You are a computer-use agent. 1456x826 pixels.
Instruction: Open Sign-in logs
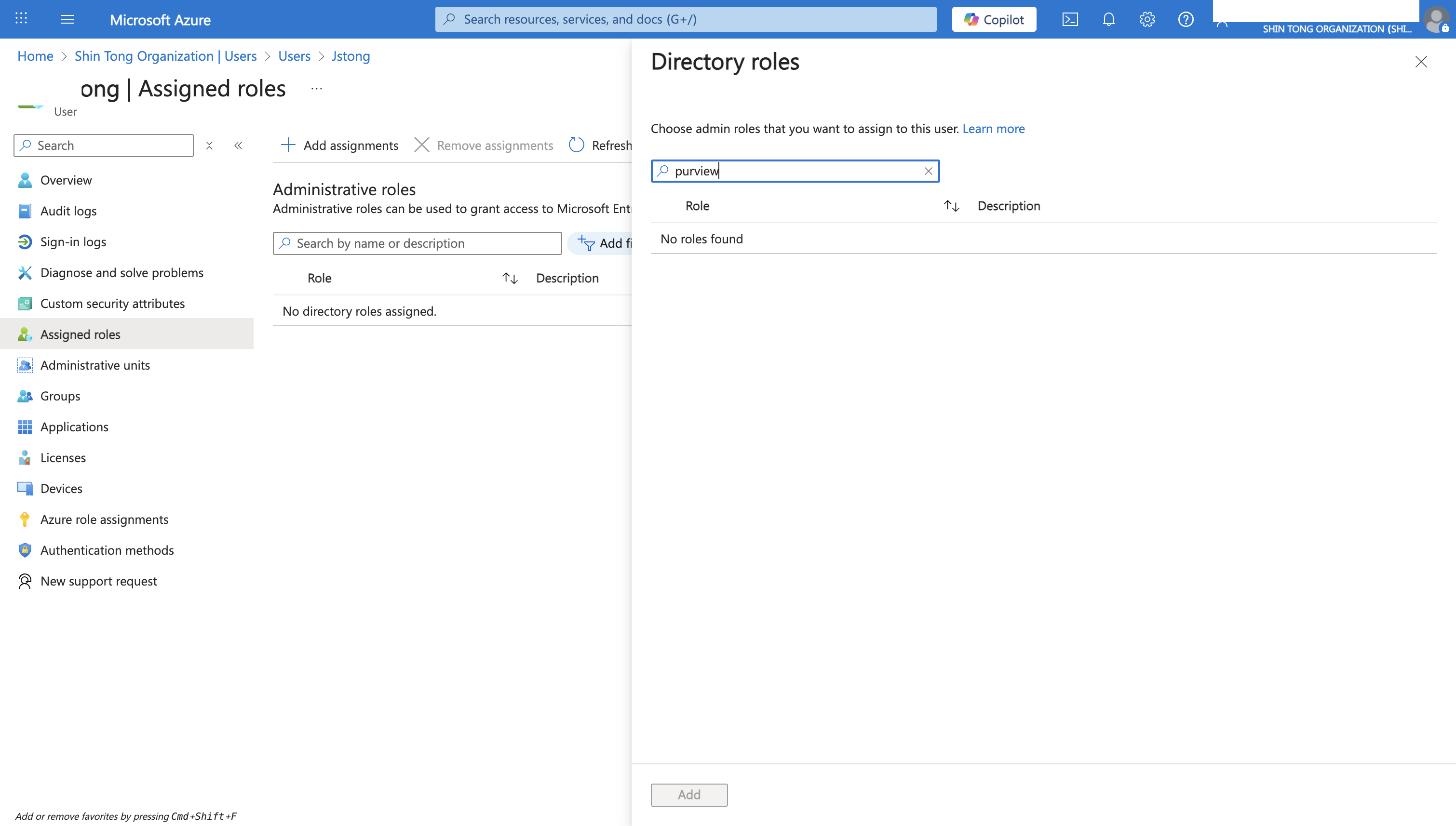pyautogui.click(x=73, y=241)
